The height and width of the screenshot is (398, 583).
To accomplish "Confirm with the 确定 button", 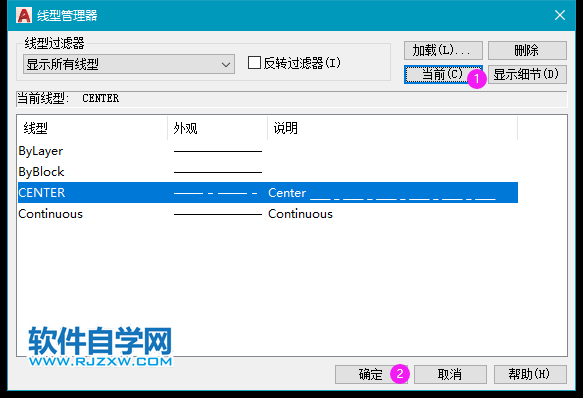I will pos(371,374).
